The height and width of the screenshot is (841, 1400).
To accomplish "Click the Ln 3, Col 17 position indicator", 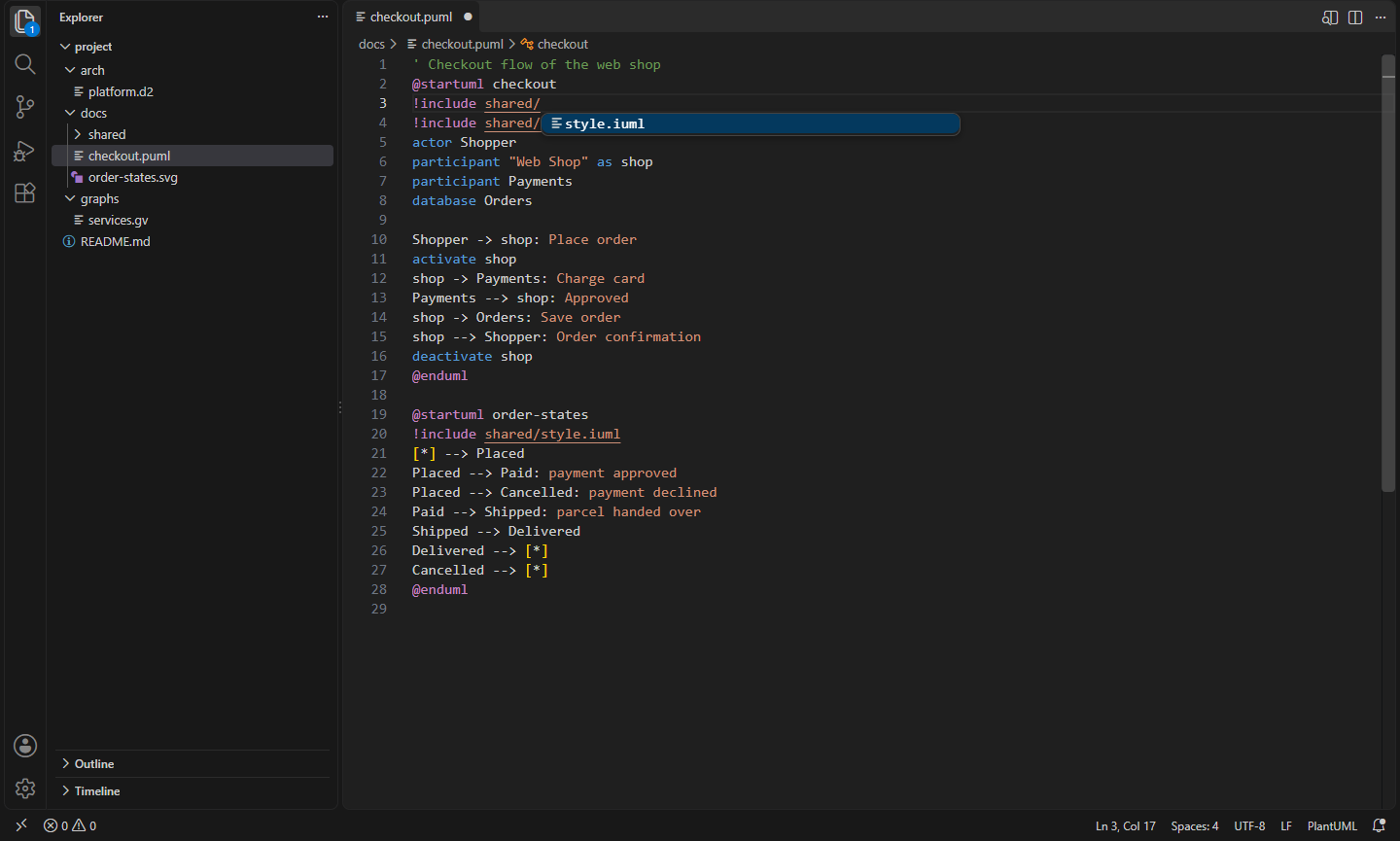I will 1126,825.
